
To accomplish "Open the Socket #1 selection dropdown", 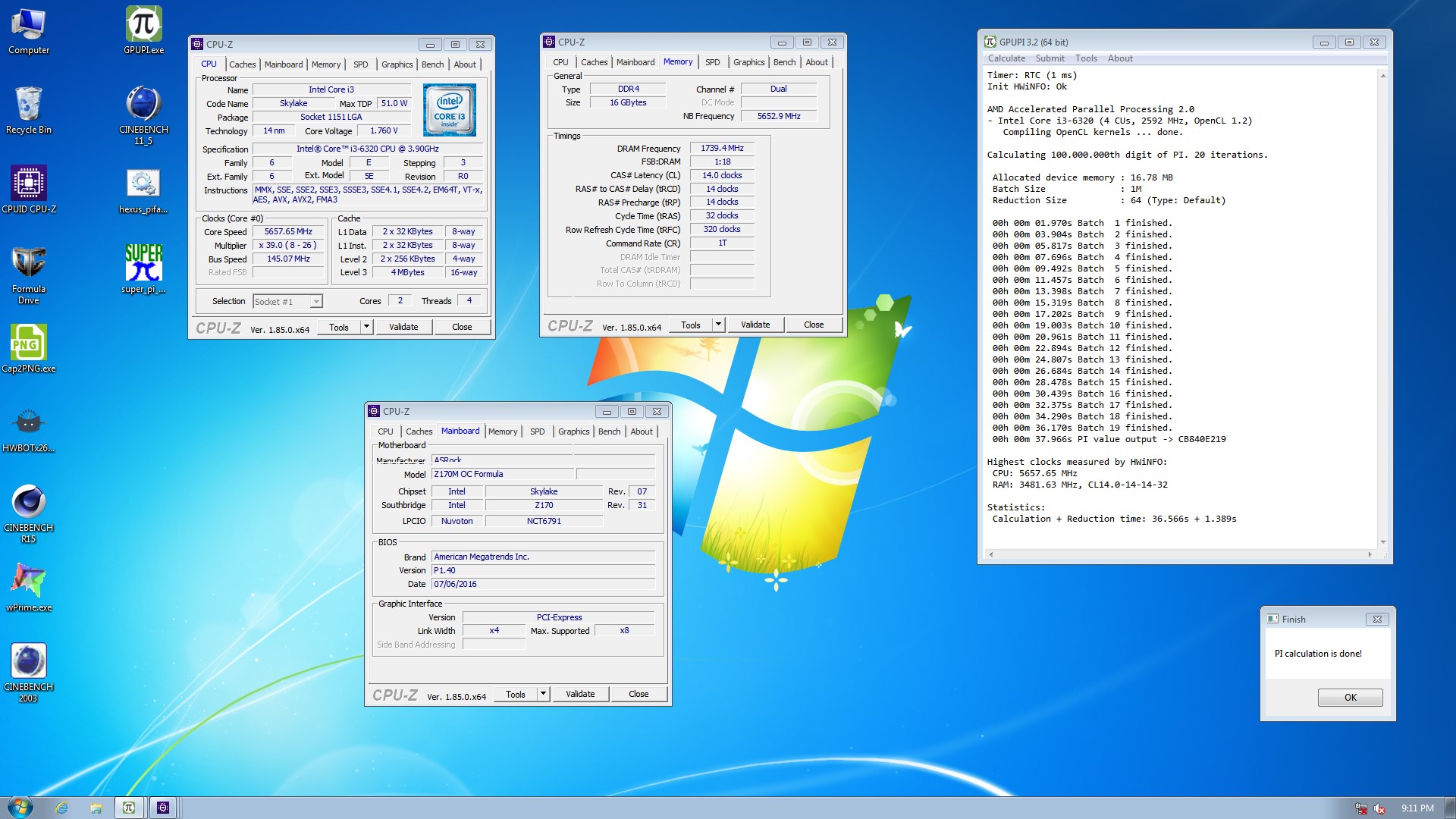I will [287, 302].
